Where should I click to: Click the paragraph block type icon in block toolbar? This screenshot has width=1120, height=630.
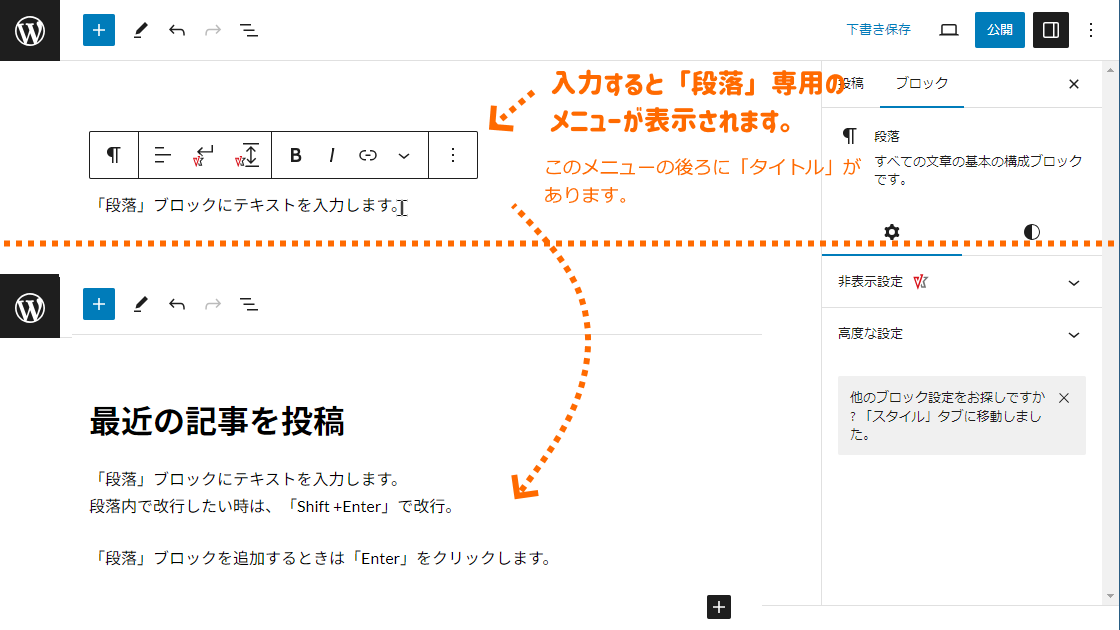tap(114, 155)
